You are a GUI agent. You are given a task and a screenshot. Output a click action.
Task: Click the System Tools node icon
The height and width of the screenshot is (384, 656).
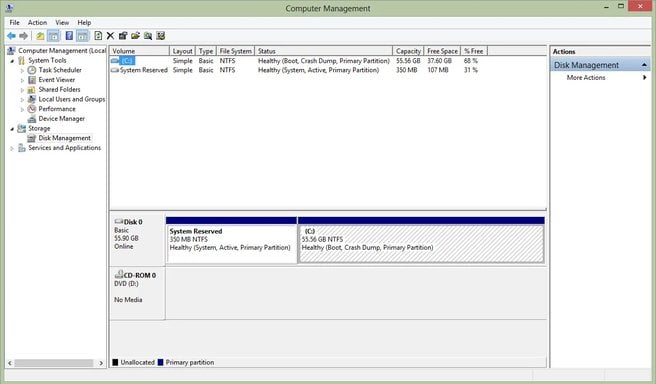pyautogui.click(x=22, y=60)
